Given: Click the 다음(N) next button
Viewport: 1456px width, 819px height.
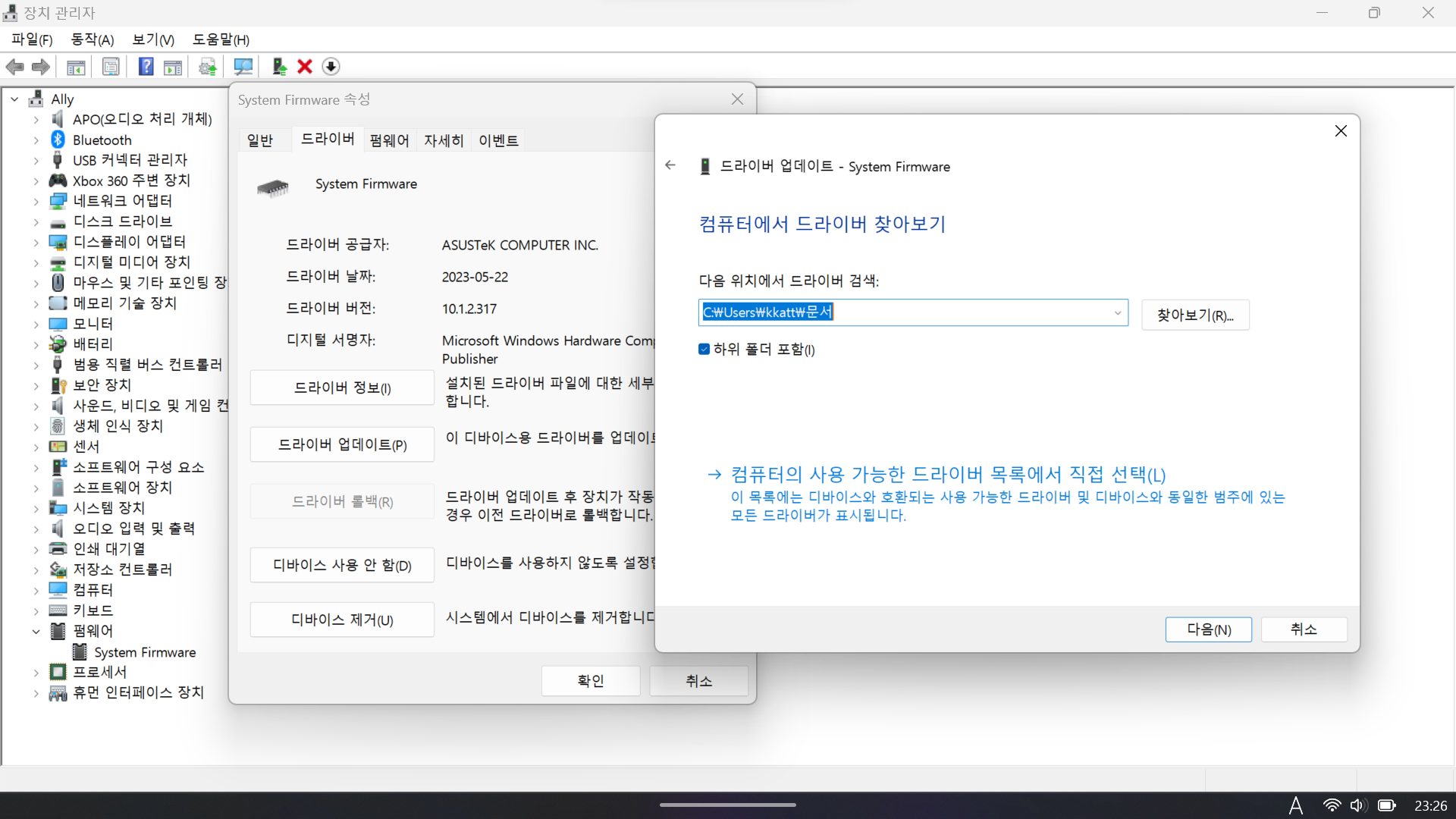Looking at the screenshot, I should [1208, 629].
